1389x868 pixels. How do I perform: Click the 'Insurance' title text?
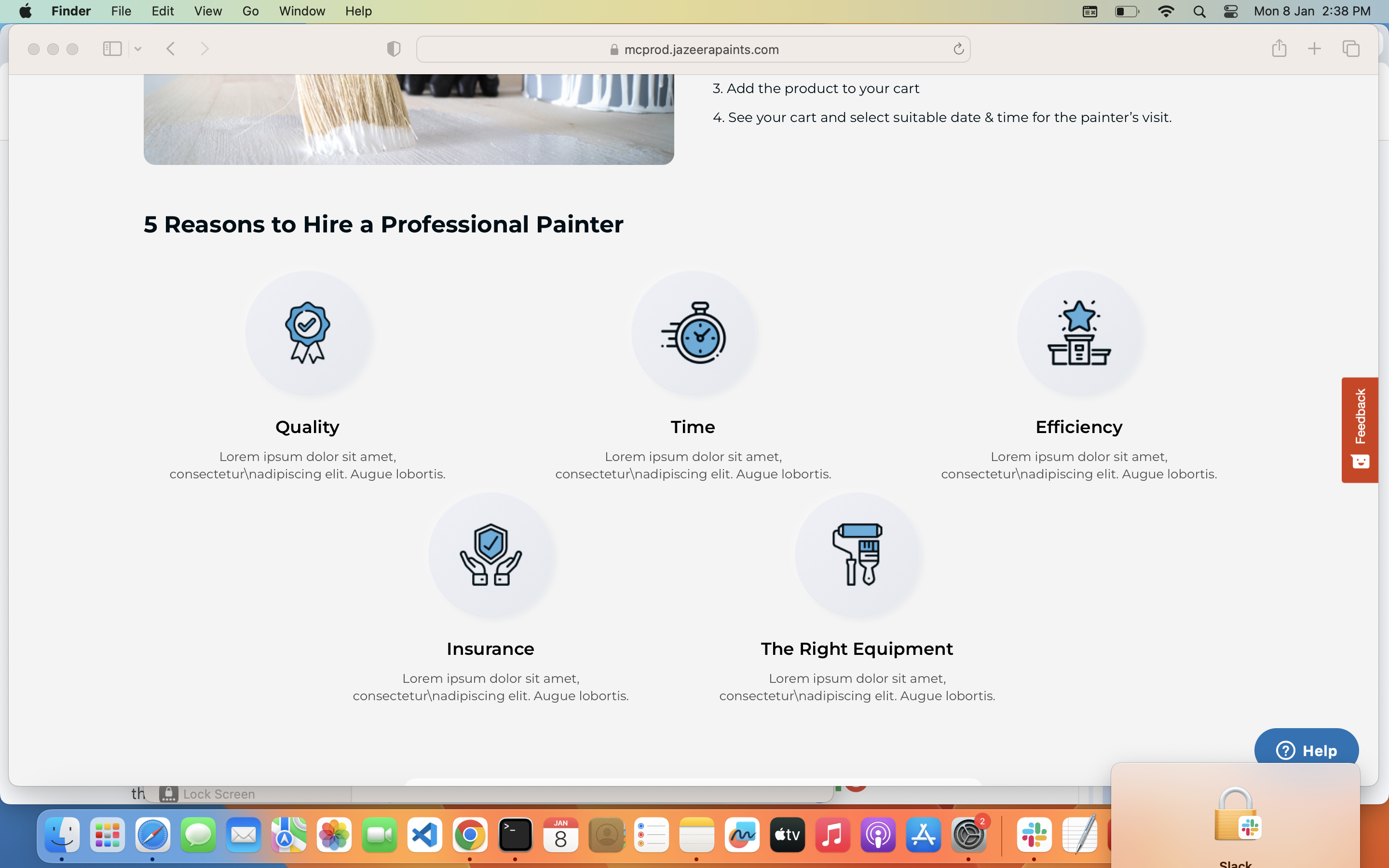491,649
